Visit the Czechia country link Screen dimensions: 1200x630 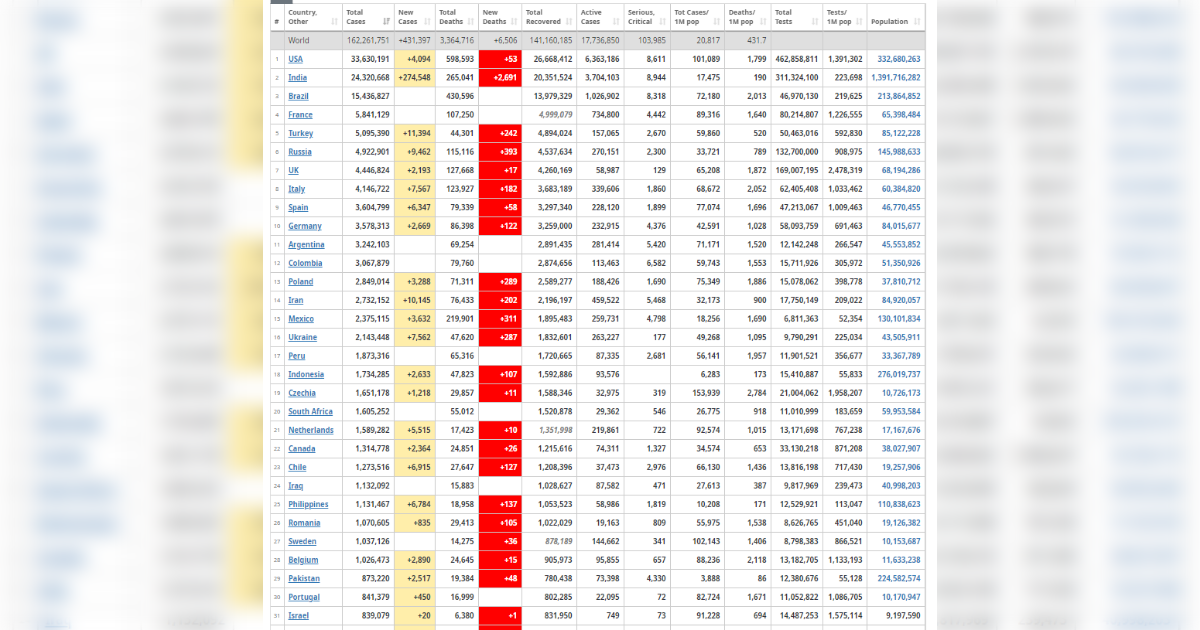click(x=302, y=393)
